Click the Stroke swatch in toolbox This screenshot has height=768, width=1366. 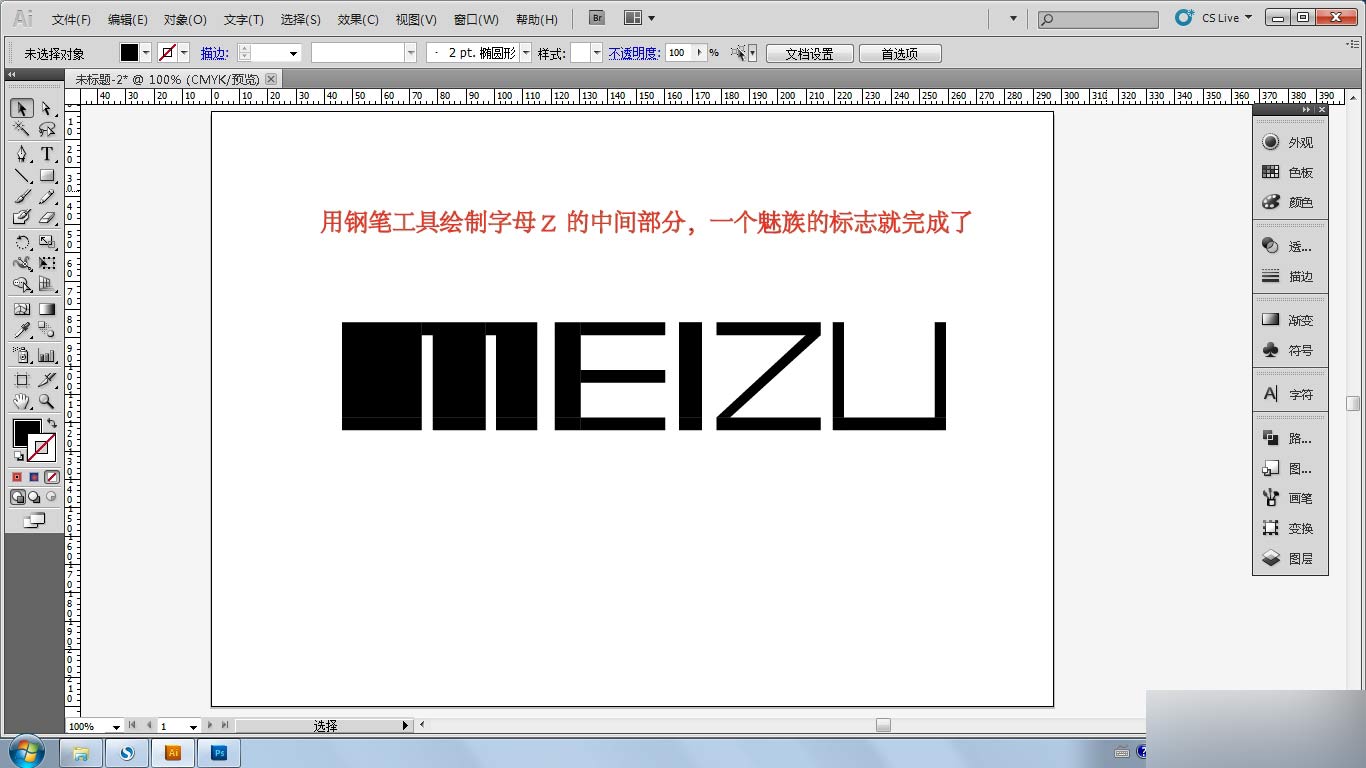coord(42,447)
